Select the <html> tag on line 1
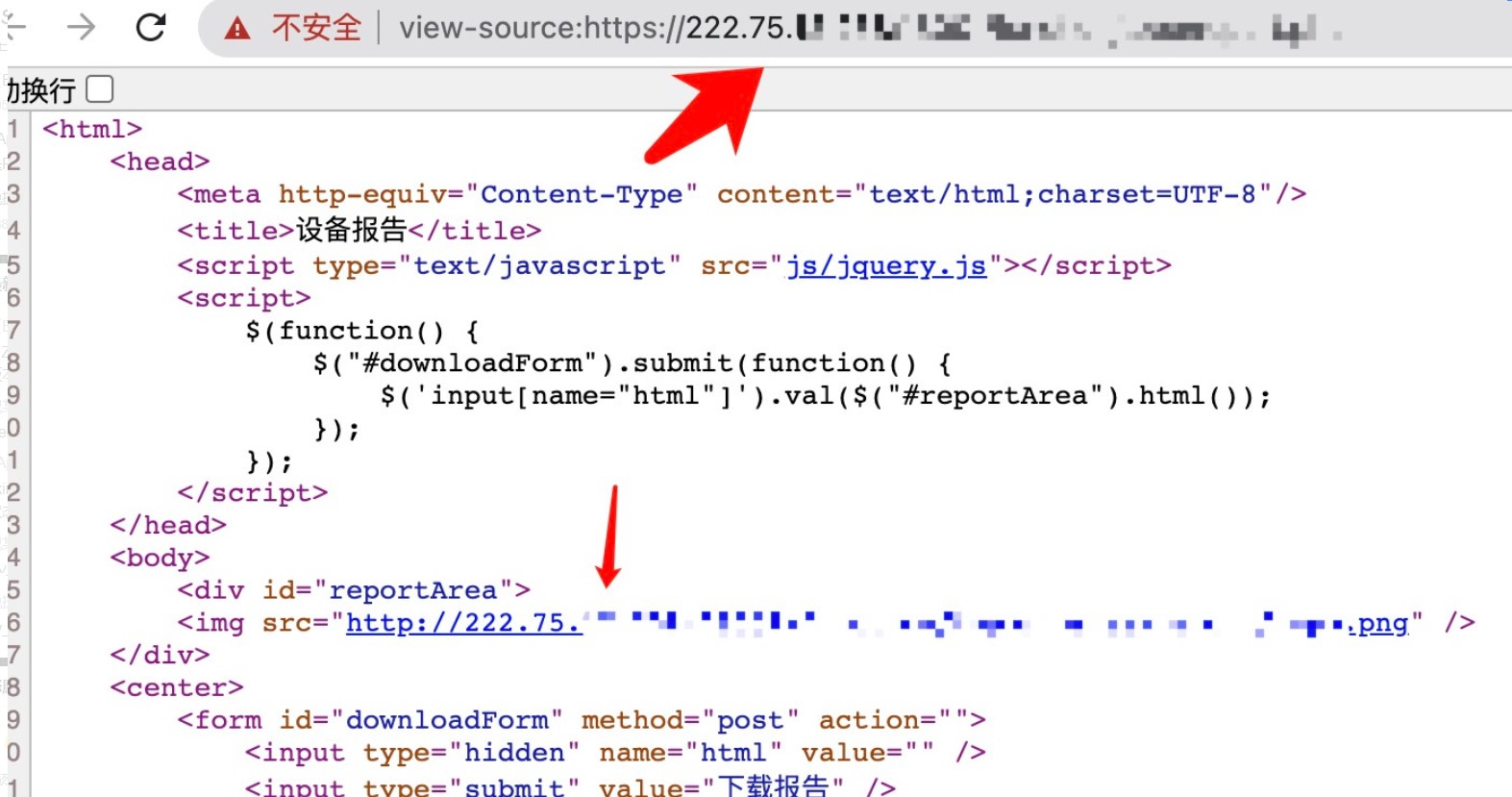 tap(92, 129)
